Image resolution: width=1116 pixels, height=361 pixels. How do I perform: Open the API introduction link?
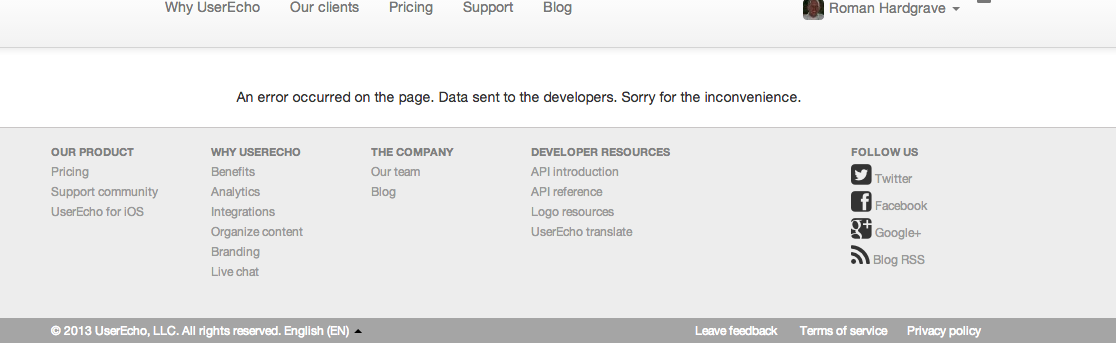coord(574,172)
